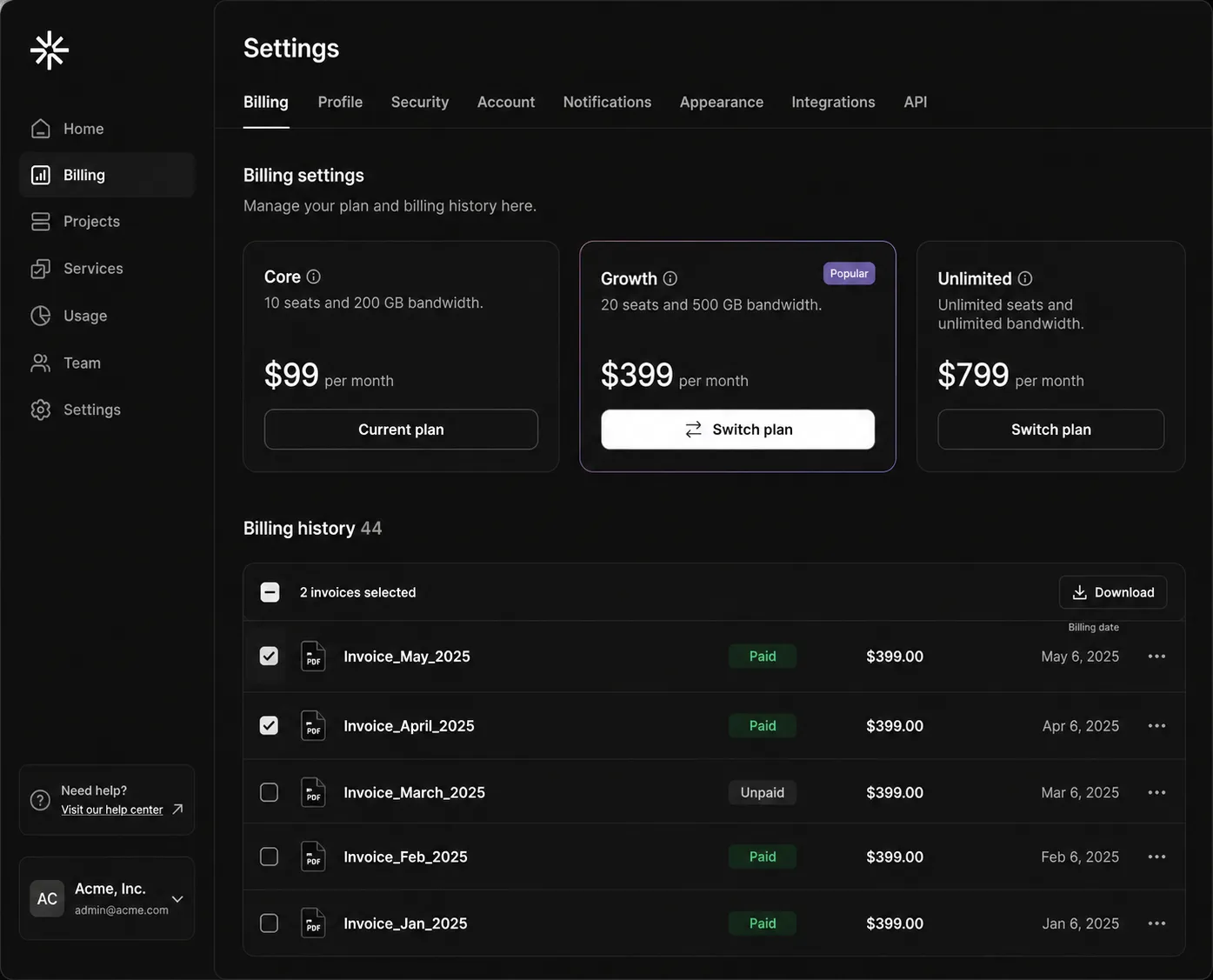Click the 2 invoices selected label
1213x980 pixels.
click(x=358, y=592)
